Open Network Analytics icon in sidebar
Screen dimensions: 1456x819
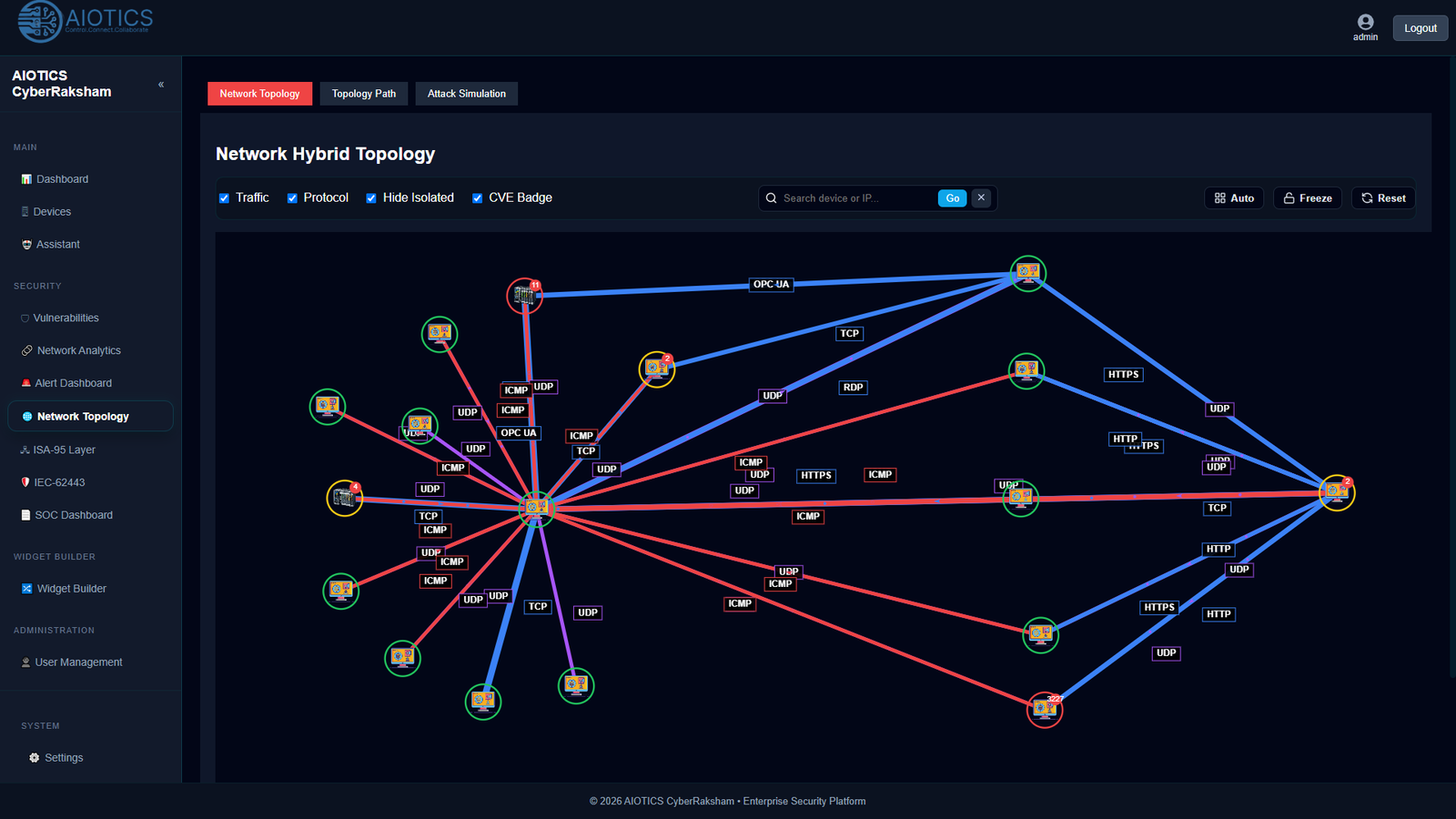click(x=27, y=350)
